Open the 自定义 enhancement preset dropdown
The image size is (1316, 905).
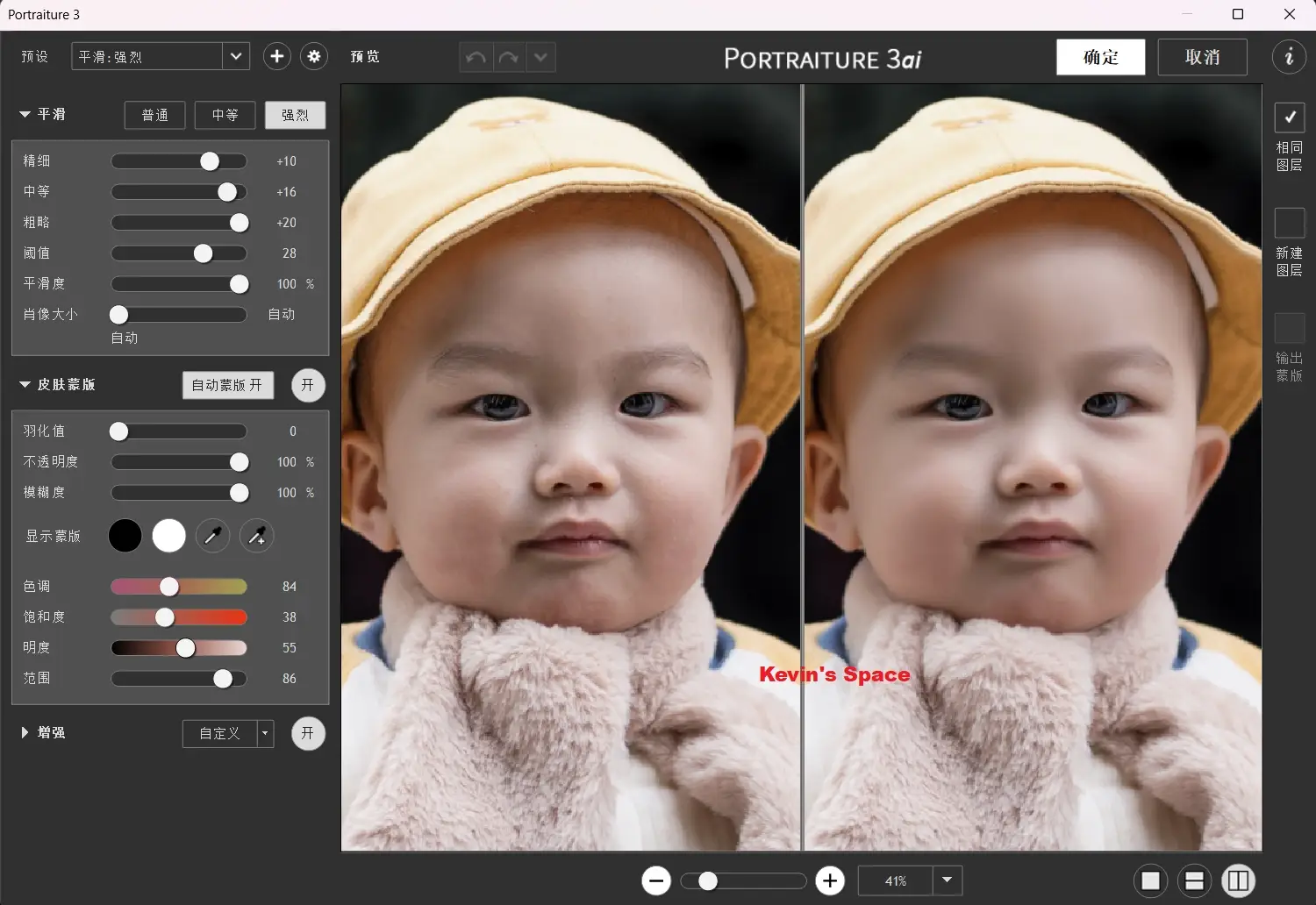pyautogui.click(x=228, y=733)
